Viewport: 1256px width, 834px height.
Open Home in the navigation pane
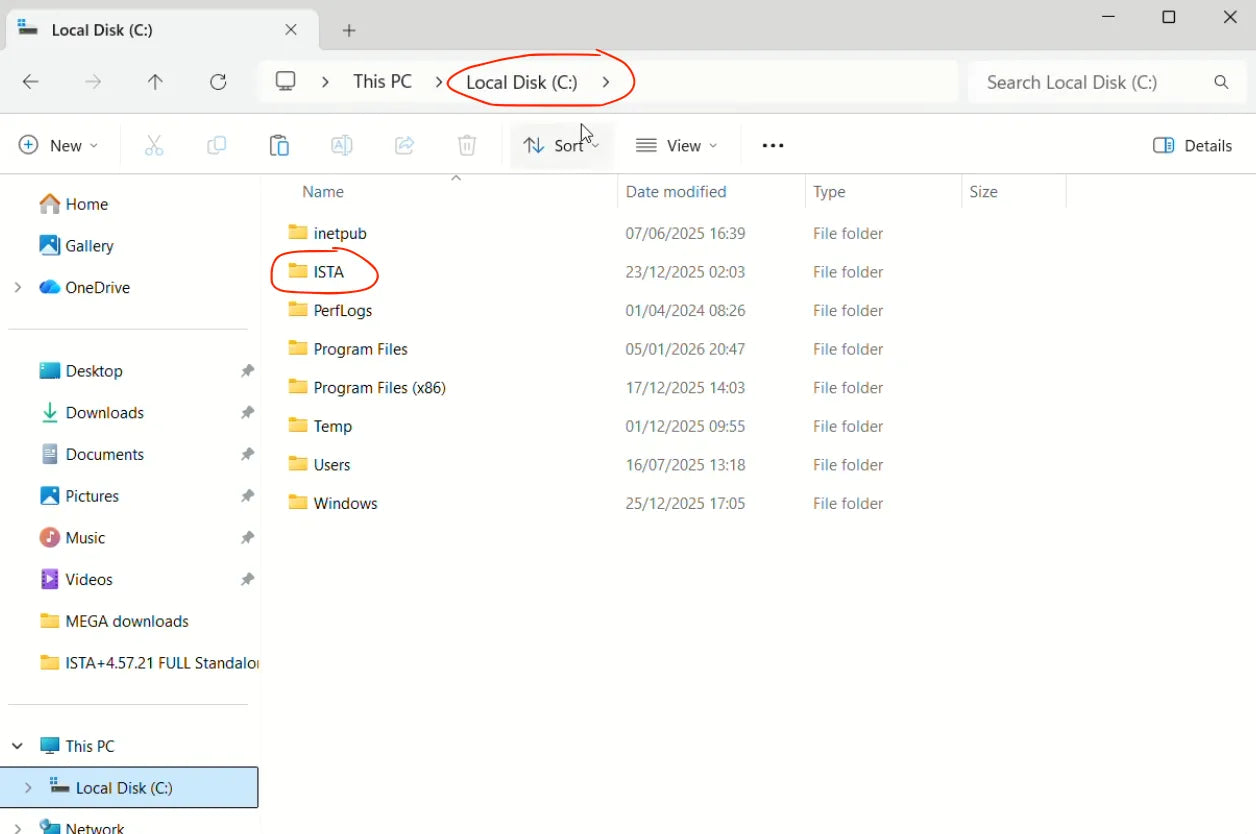click(x=74, y=204)
